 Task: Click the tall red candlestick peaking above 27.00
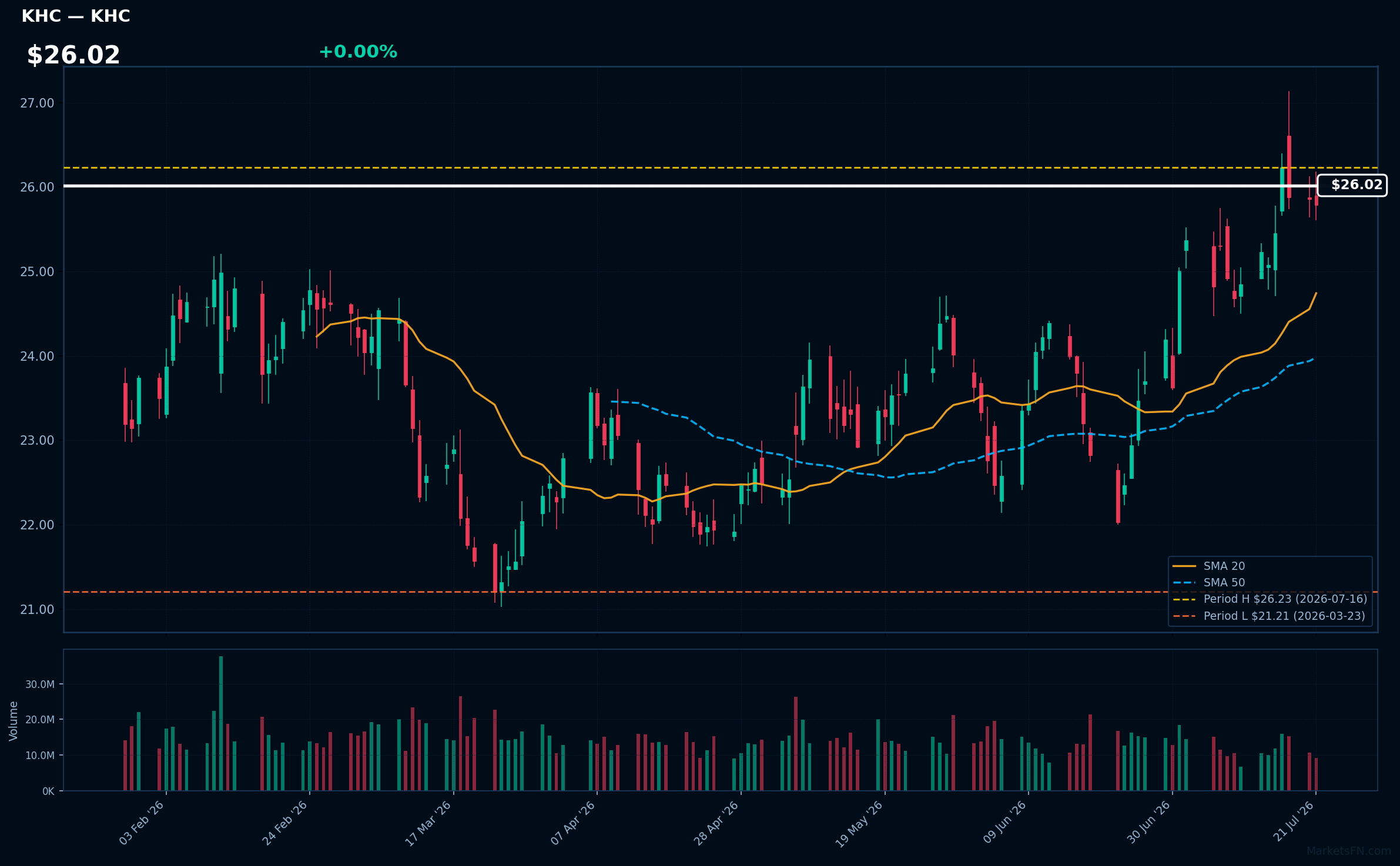tap(1289, 150)
